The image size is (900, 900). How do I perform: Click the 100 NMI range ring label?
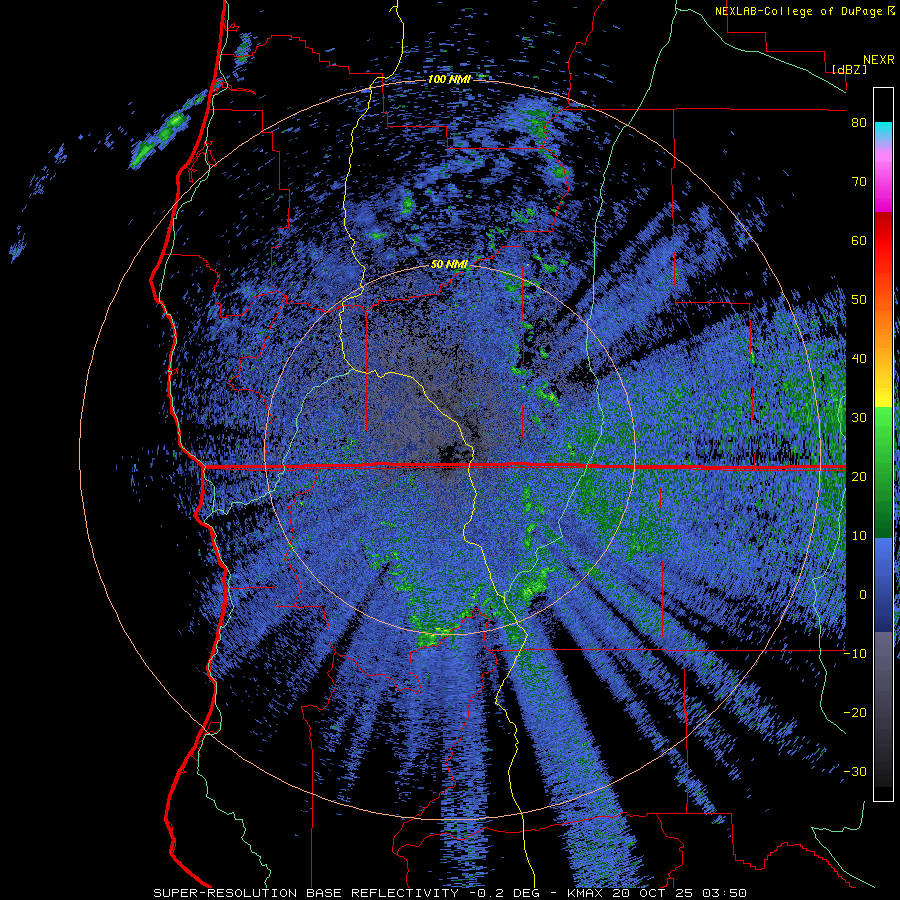click(x=449, y=79)
